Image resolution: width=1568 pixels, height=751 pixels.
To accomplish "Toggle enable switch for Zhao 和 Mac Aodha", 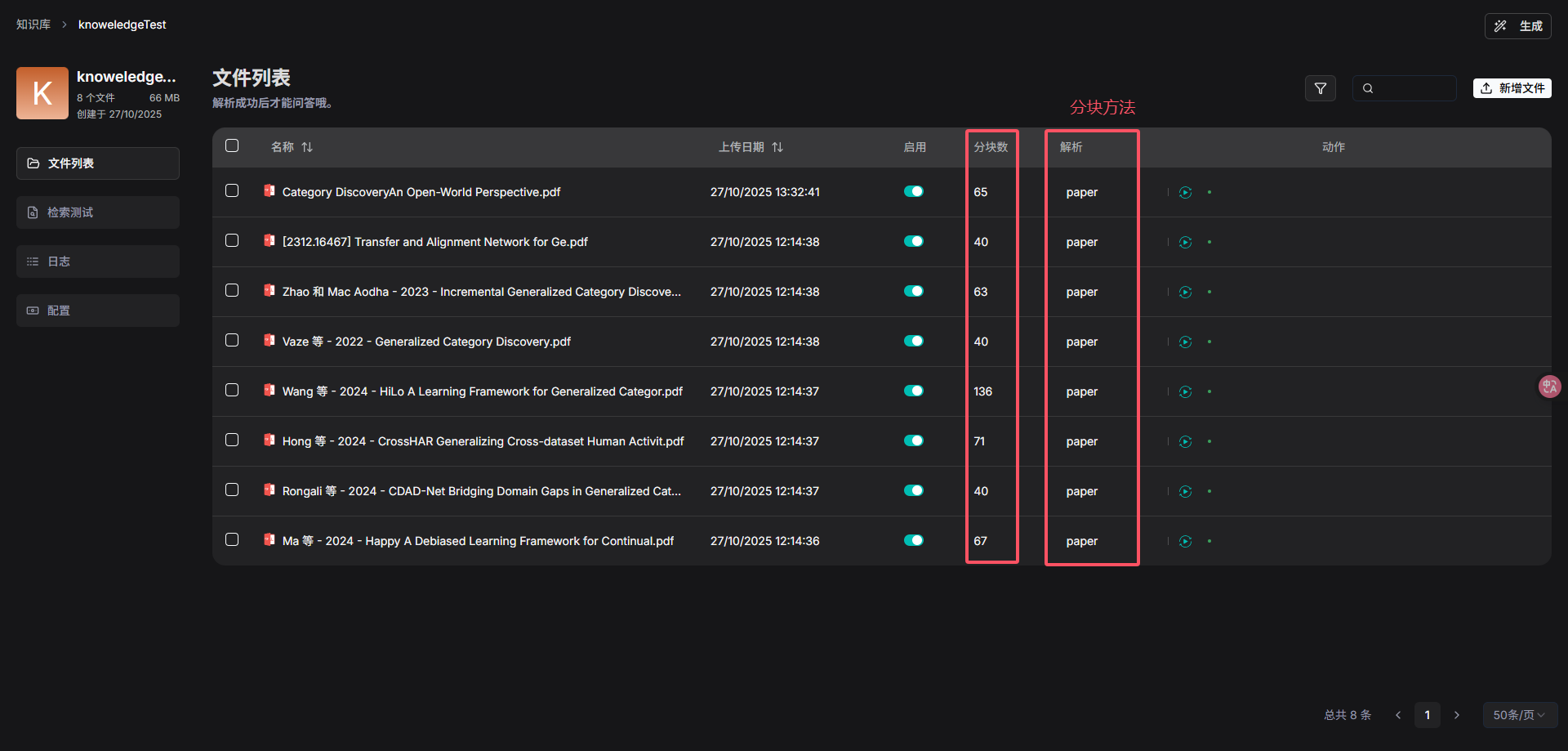I will pos(914,291).
